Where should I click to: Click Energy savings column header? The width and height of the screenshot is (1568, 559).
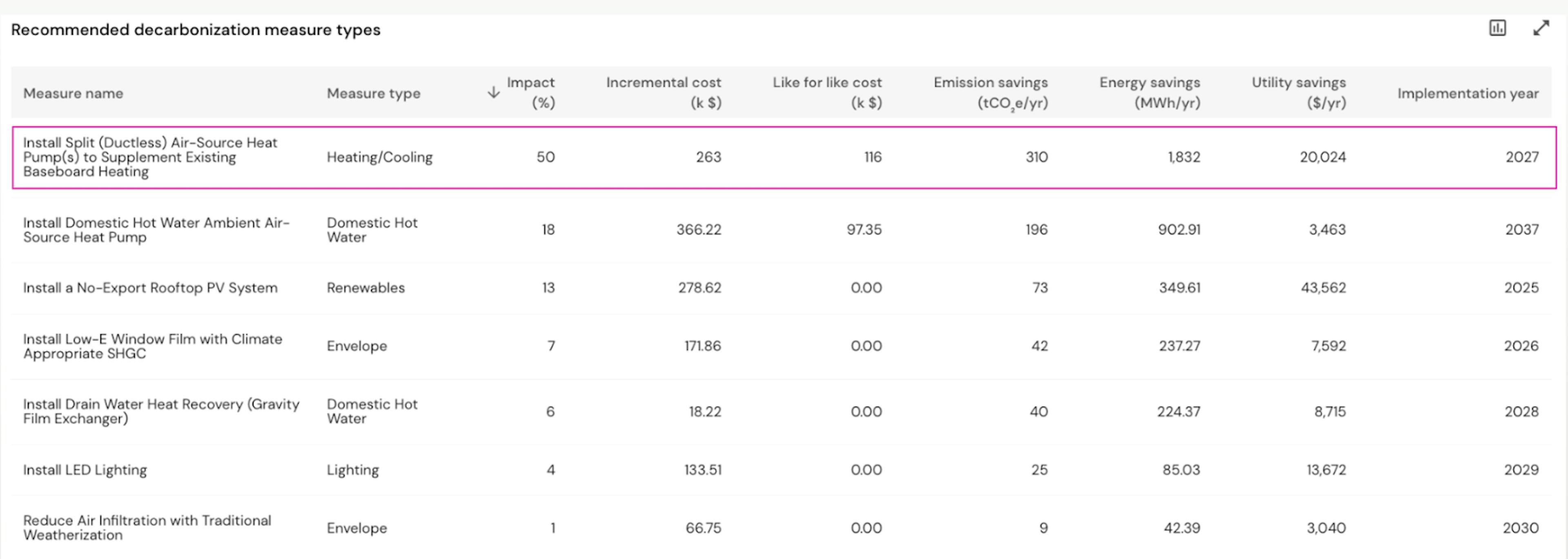point(1149,92)
